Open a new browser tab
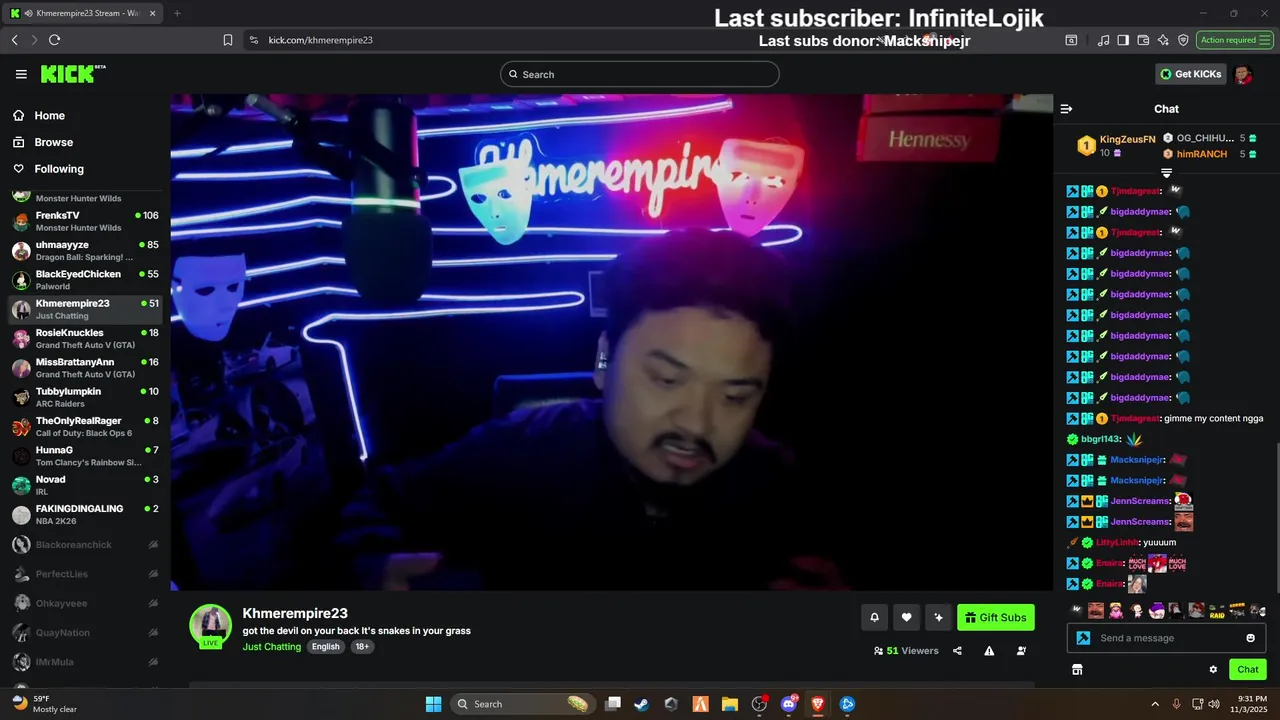Image resolution: width=1280 pixels, height=720 pixels. 177,13
